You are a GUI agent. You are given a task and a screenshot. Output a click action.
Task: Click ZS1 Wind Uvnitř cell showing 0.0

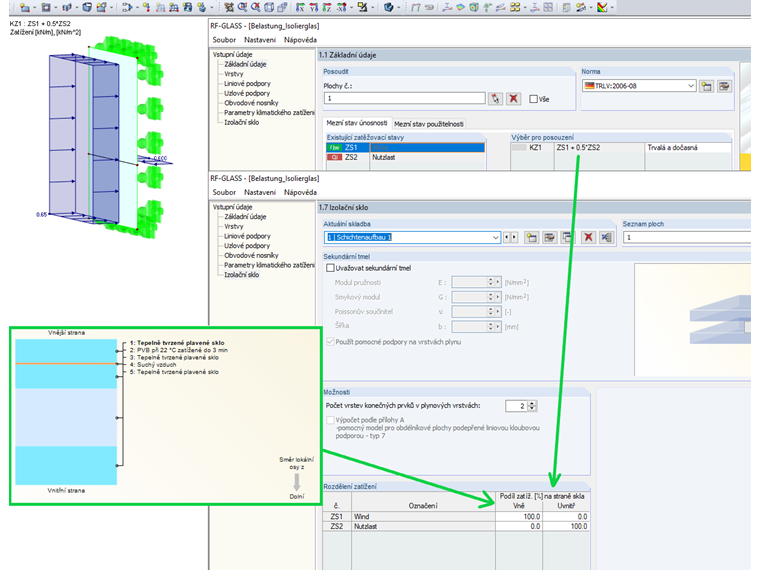point(566,517)
